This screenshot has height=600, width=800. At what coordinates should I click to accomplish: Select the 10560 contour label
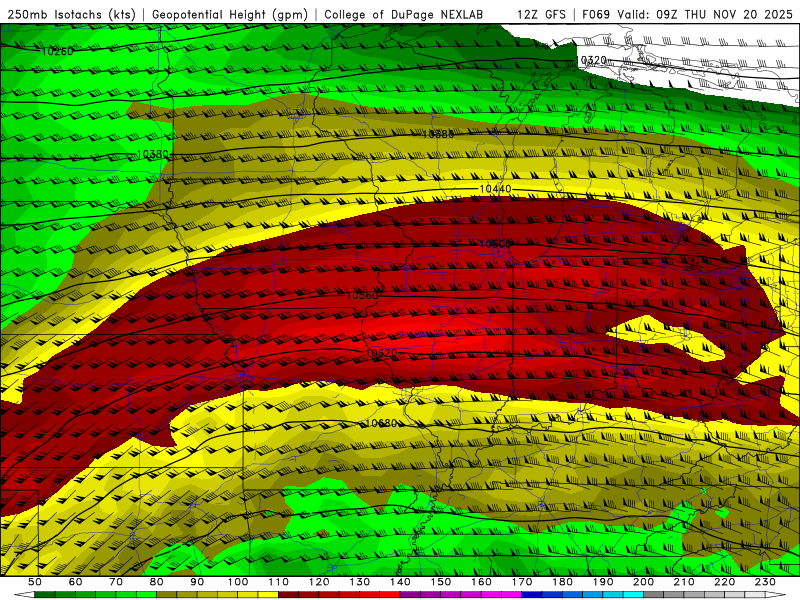pyautogui.click(x=362, y=295)
